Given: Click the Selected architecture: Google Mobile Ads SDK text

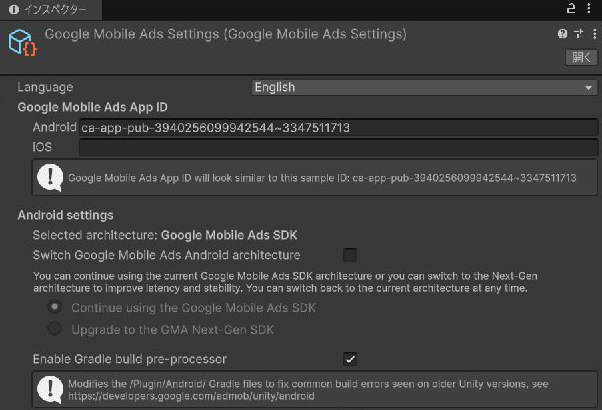Looking at the screenshot, I should (x=165, y=235).
